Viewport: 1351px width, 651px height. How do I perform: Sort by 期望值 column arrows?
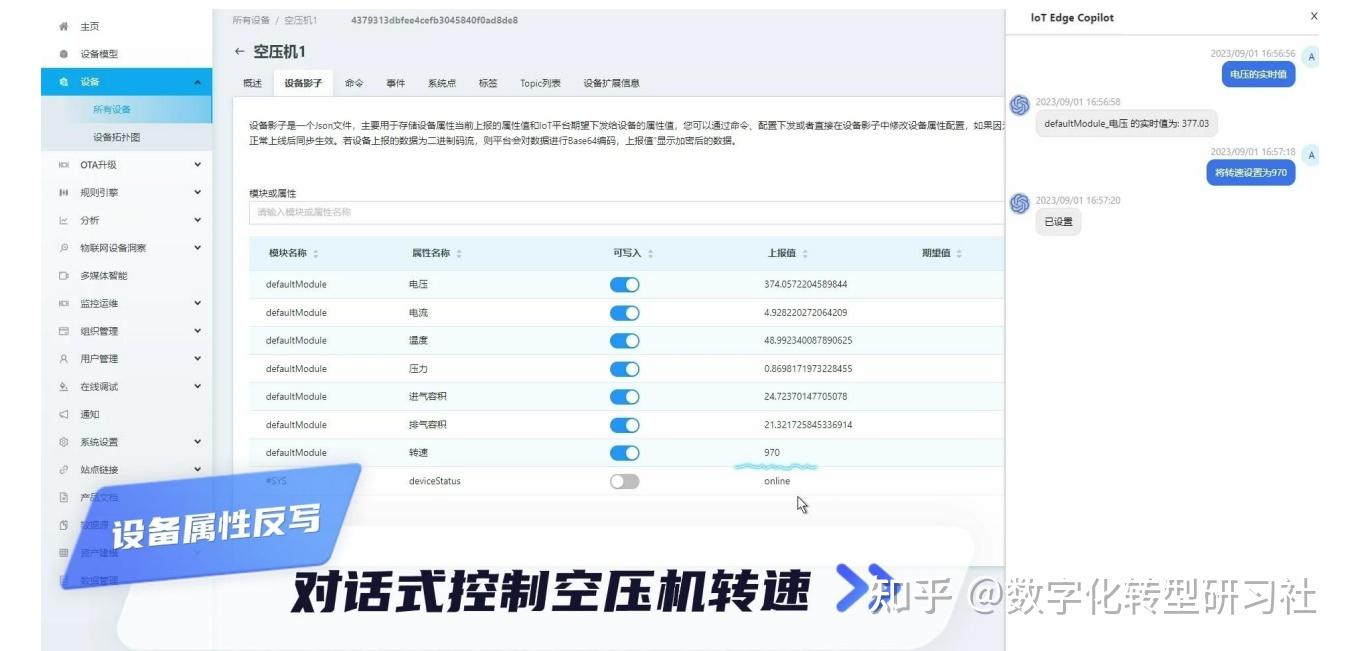pos(959,254)
